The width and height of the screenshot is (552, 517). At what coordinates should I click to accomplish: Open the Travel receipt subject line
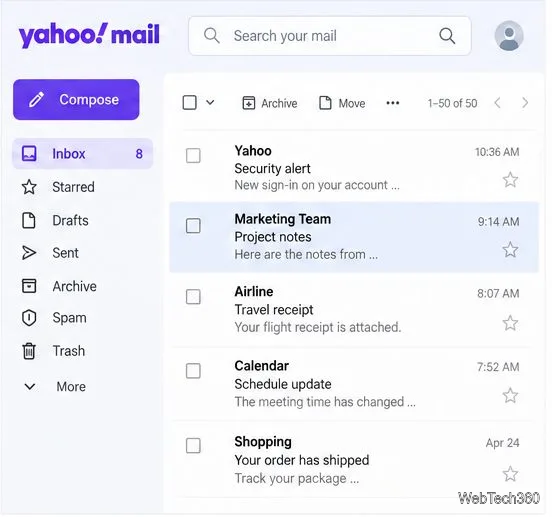(x=274, y=310)
